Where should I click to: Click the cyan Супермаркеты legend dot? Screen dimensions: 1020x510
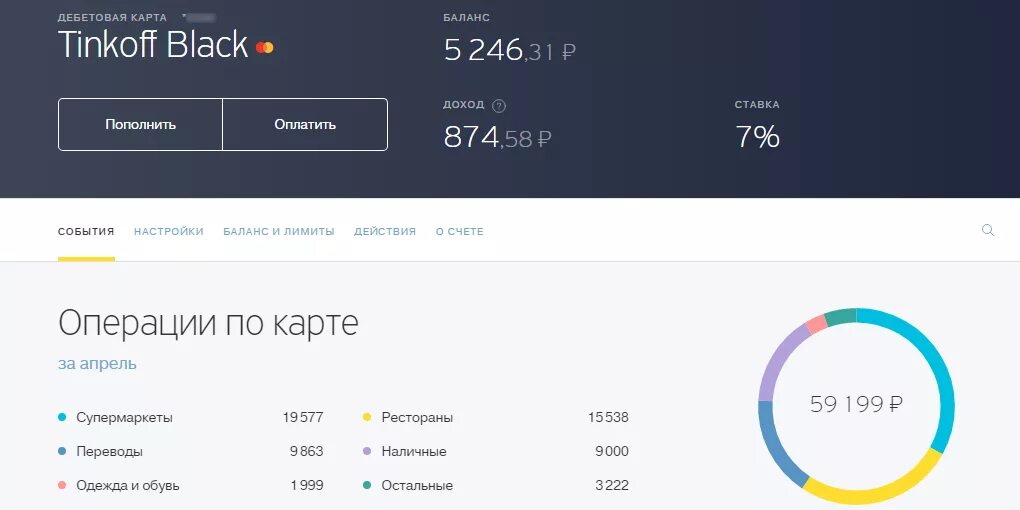click(62, 417)
